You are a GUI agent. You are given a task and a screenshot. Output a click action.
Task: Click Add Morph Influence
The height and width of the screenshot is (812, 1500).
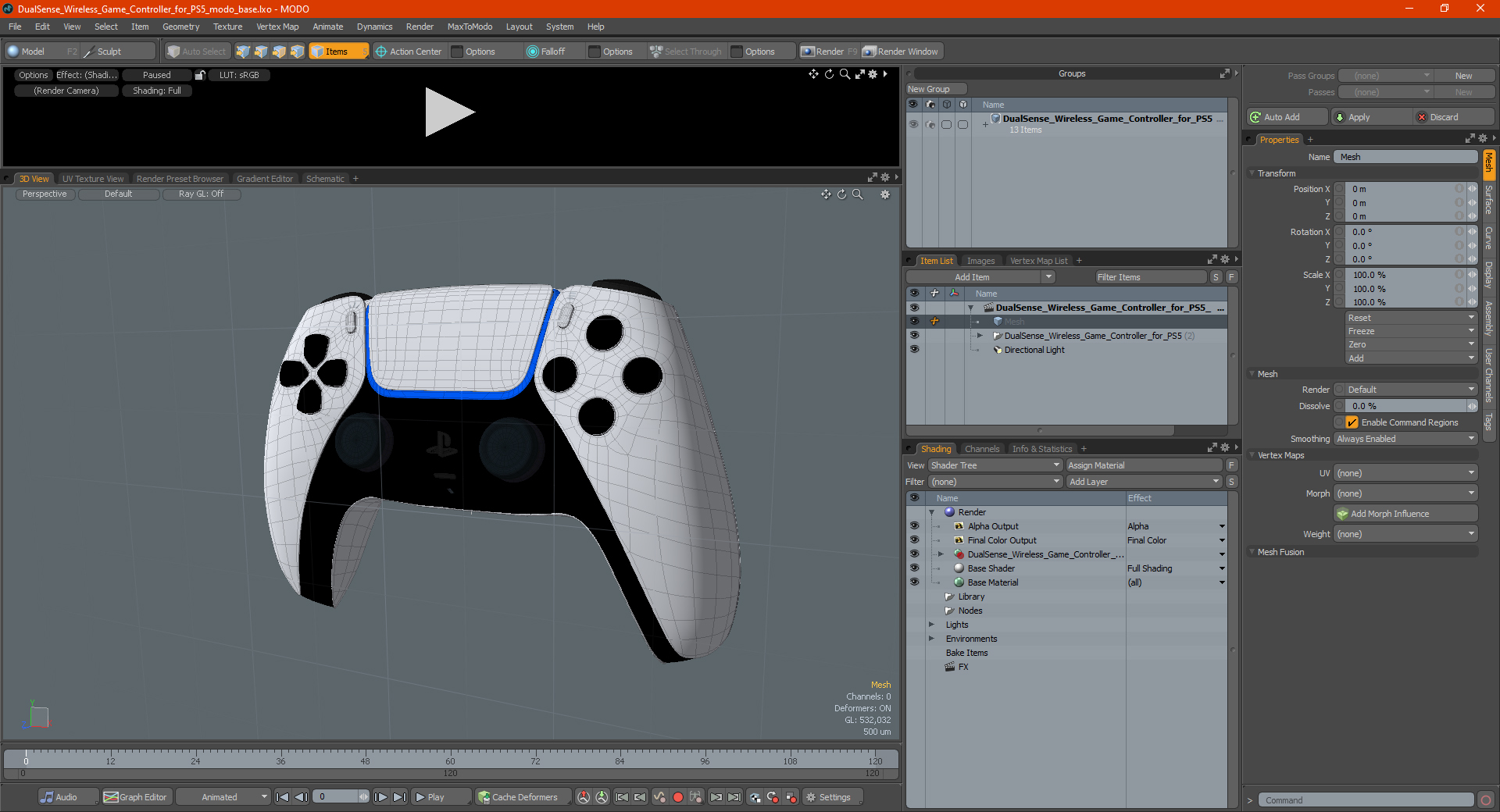click(x=1405, y=514)
